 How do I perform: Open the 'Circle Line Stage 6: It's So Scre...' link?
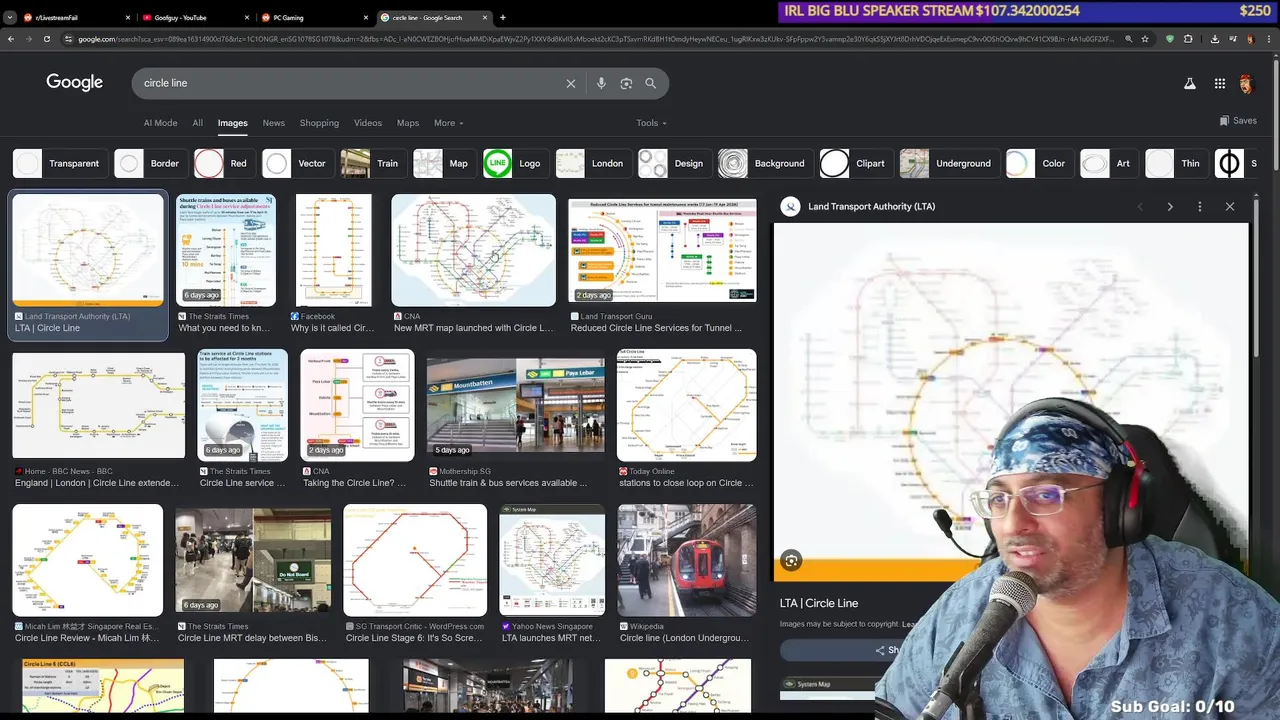[x=415, y=638]
